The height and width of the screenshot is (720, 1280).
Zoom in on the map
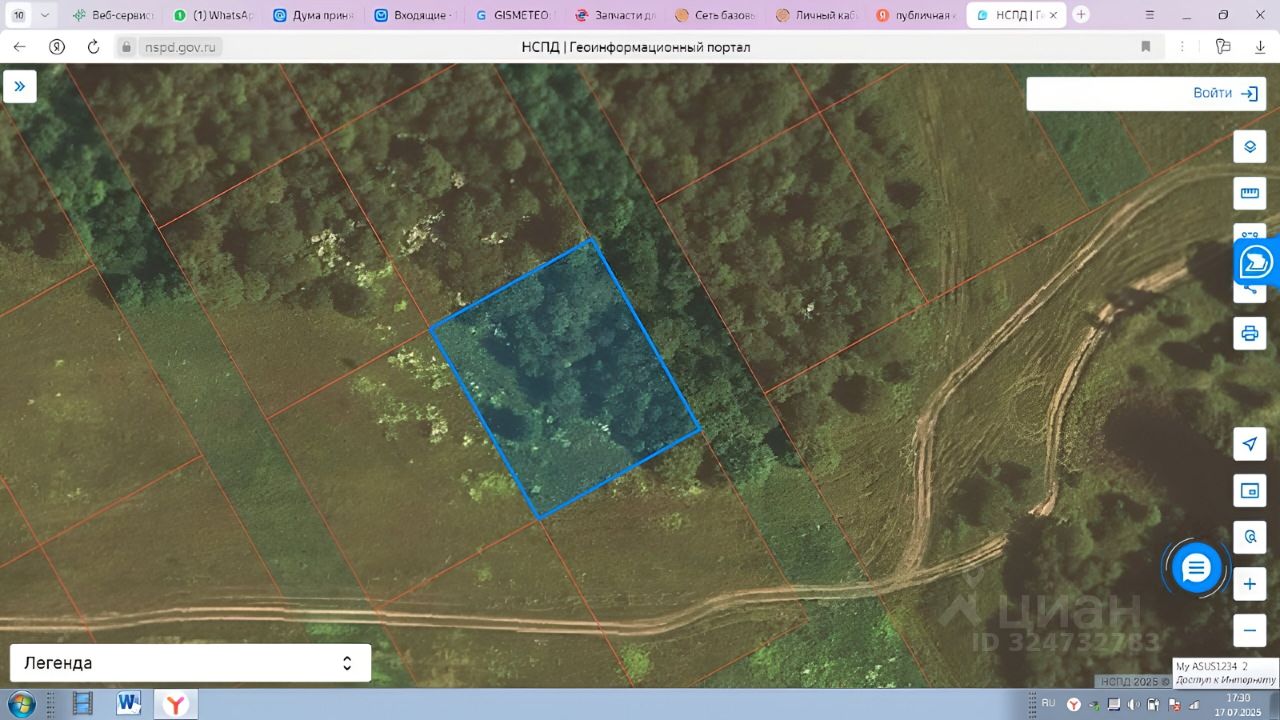tap(1249, 583)
